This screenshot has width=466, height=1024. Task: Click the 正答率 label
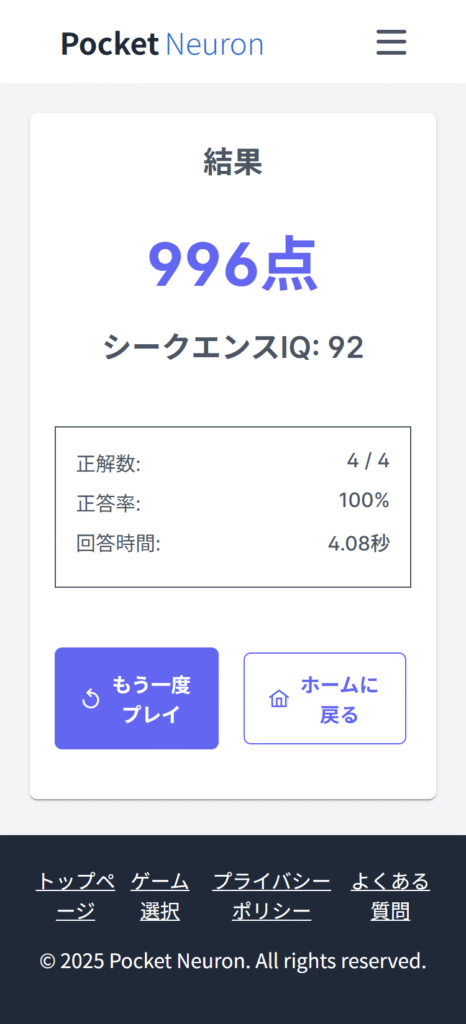(108, 504)
